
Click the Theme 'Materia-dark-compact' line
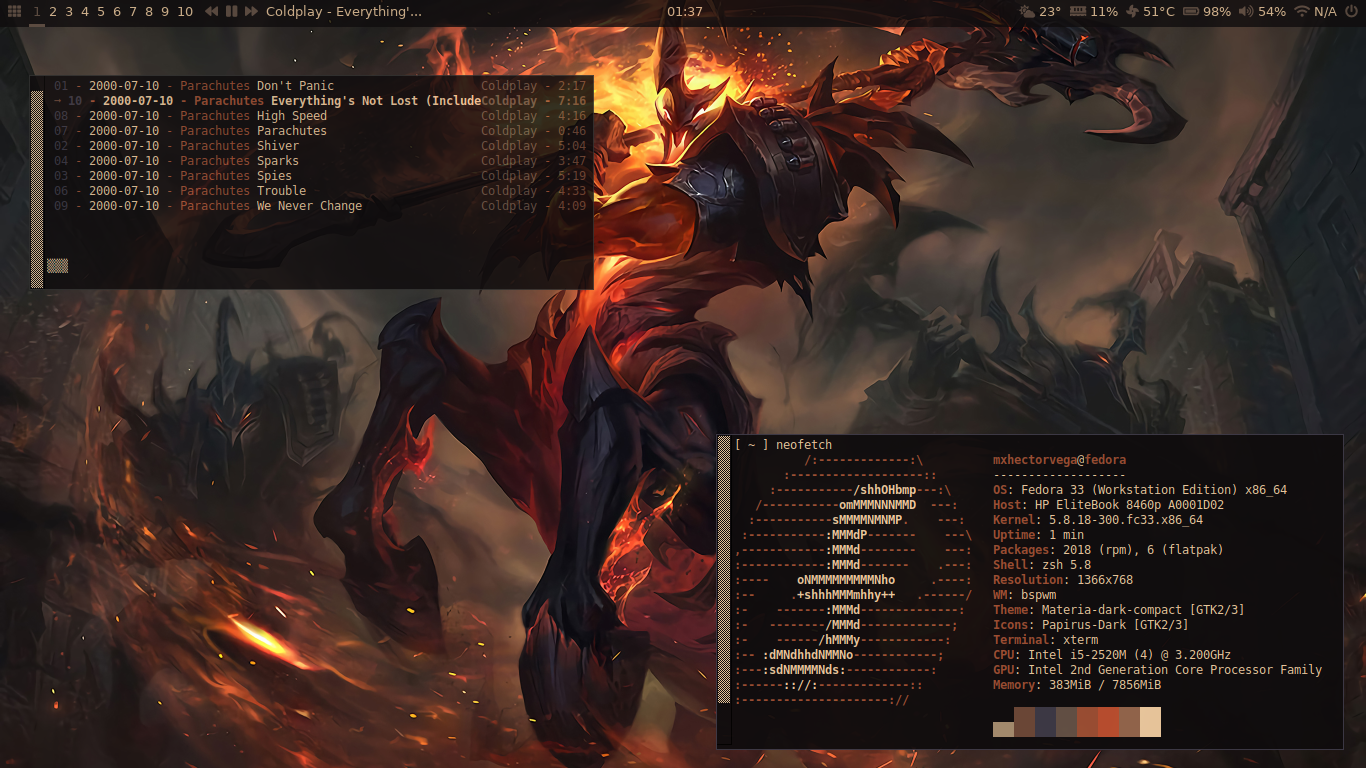tap(1119, 610)
